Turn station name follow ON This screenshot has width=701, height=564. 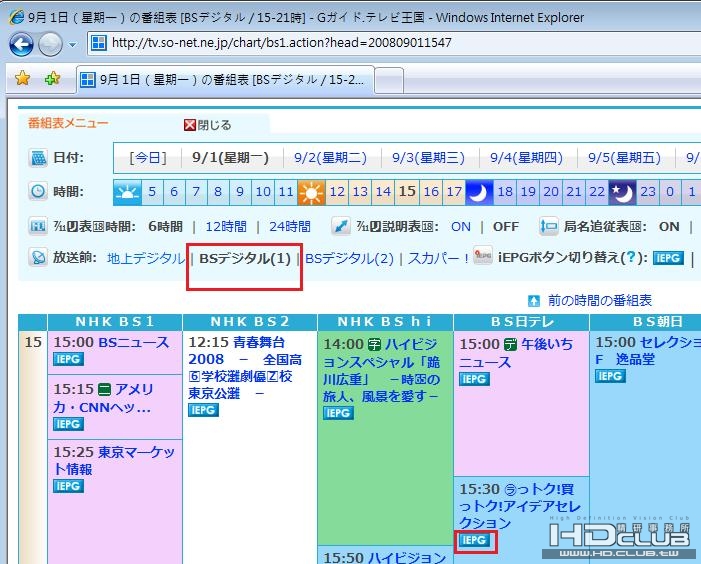click(669, 227)
